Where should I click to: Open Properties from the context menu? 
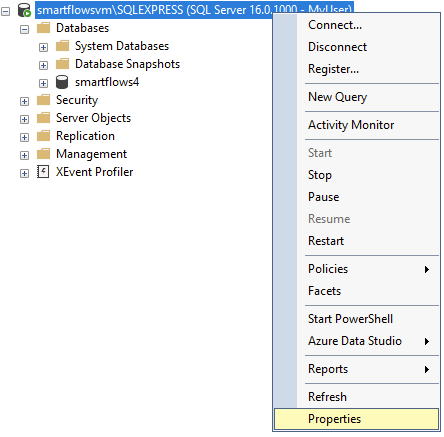(x=356, y=419)
